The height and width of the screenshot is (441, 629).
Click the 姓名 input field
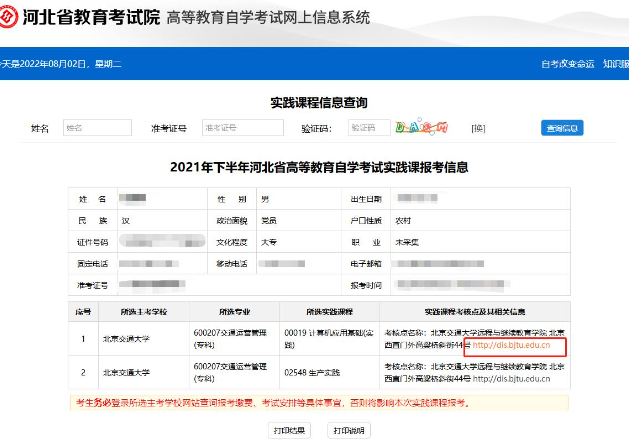(x=97, y=128)
